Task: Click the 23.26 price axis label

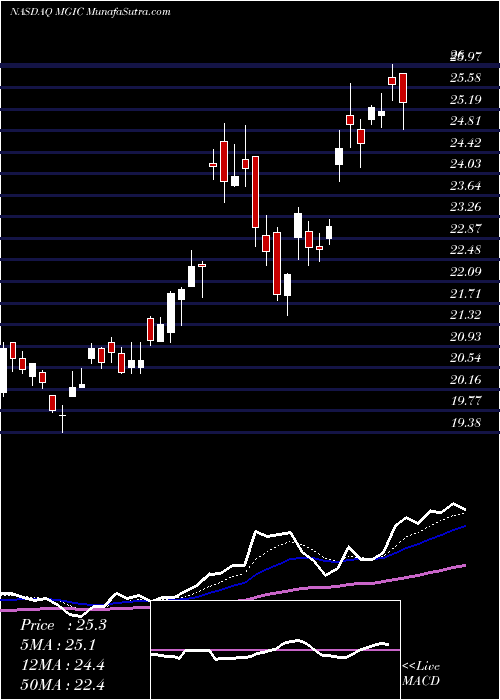Action: 466,207
